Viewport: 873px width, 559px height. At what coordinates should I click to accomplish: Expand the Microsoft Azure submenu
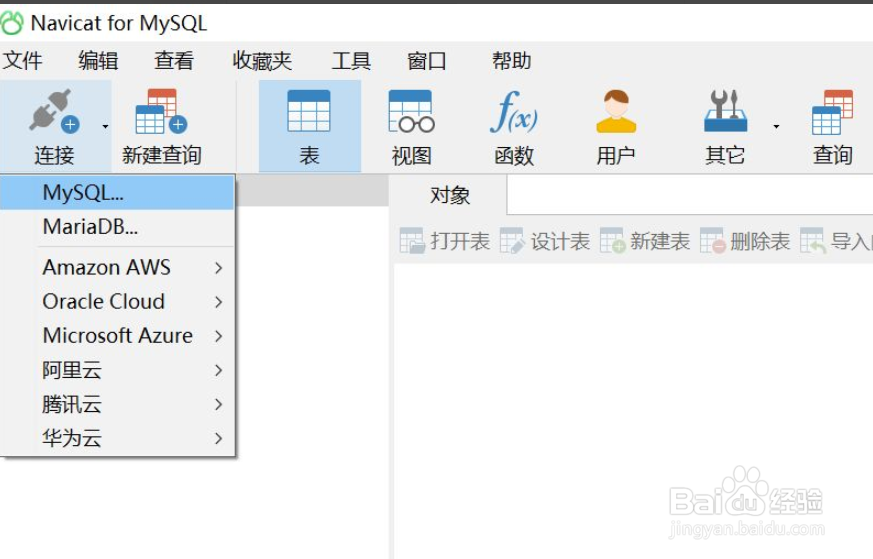117,336
